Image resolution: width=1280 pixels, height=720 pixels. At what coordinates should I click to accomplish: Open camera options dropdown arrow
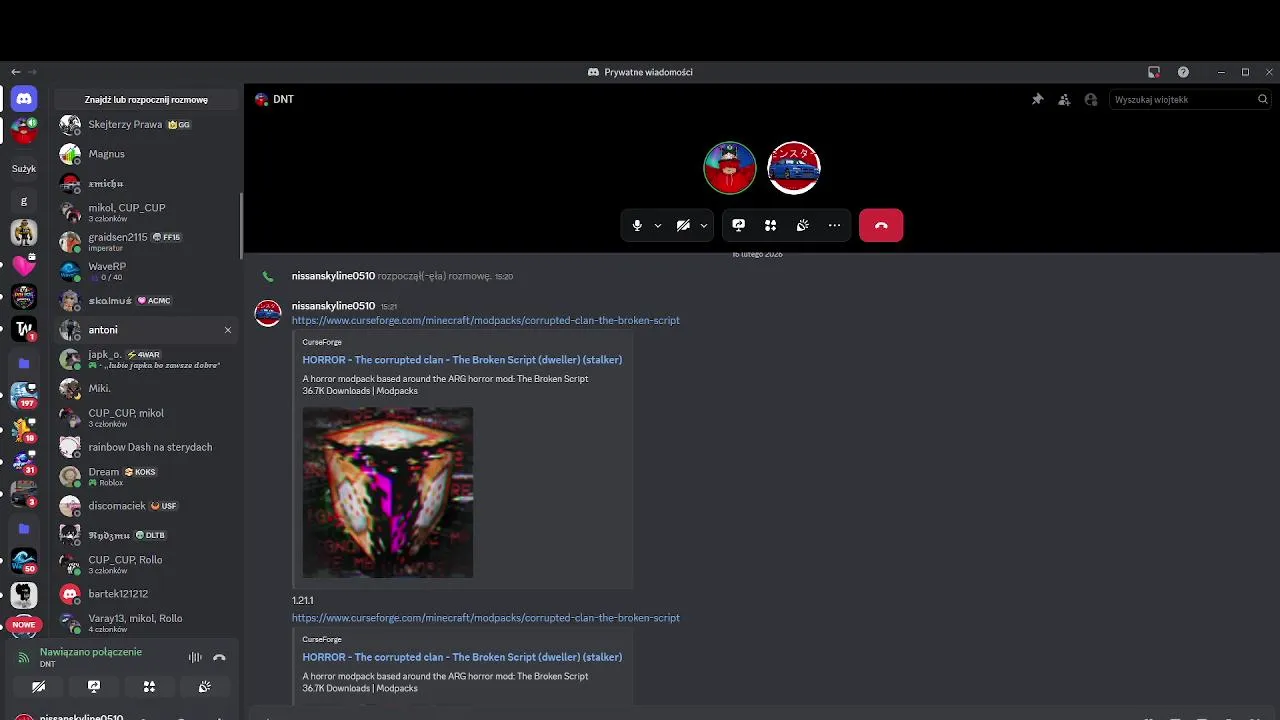point(704,226)
